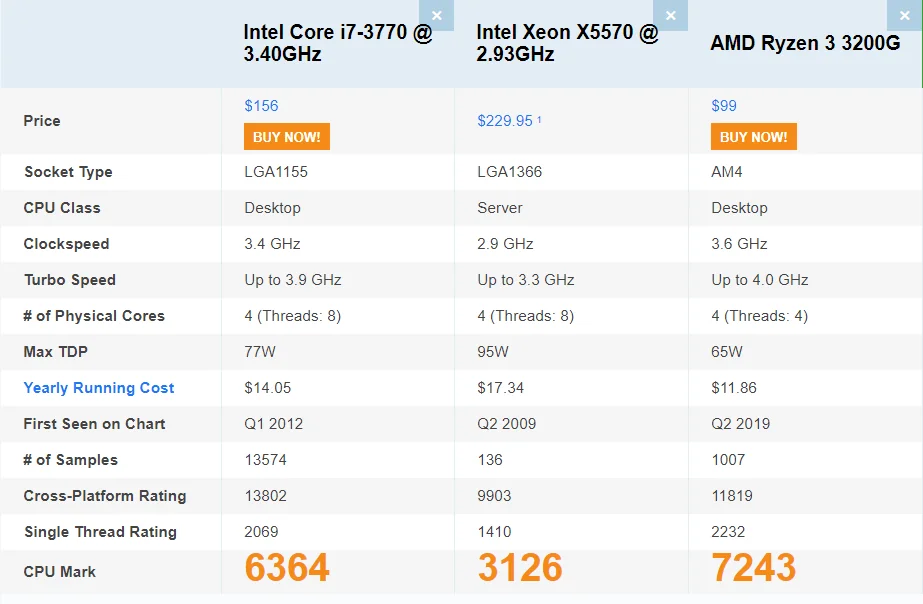Click the LGA1155 socket type value

276,172
